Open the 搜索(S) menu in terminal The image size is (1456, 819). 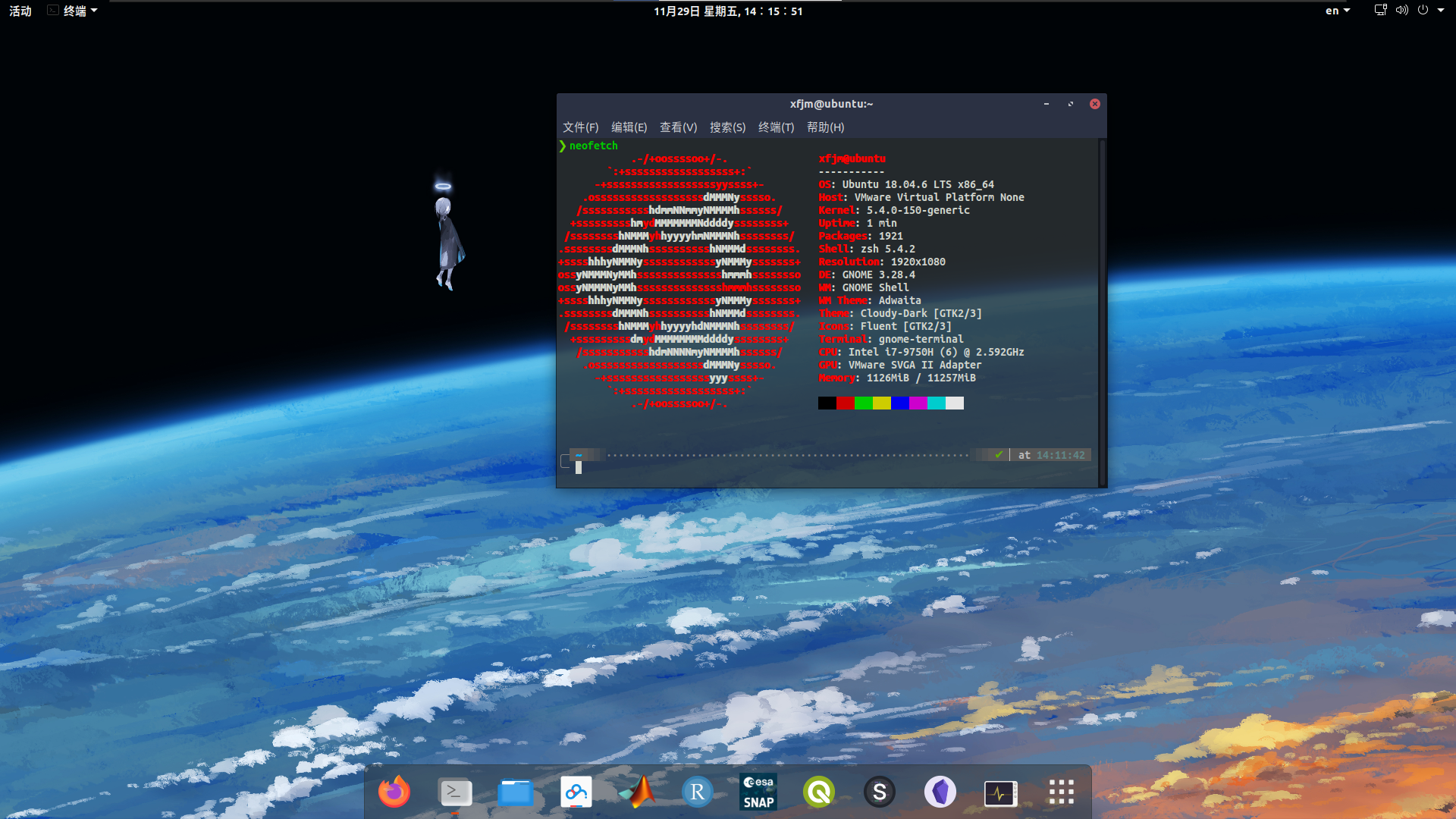pyautogui.click(x=728, y=127)
